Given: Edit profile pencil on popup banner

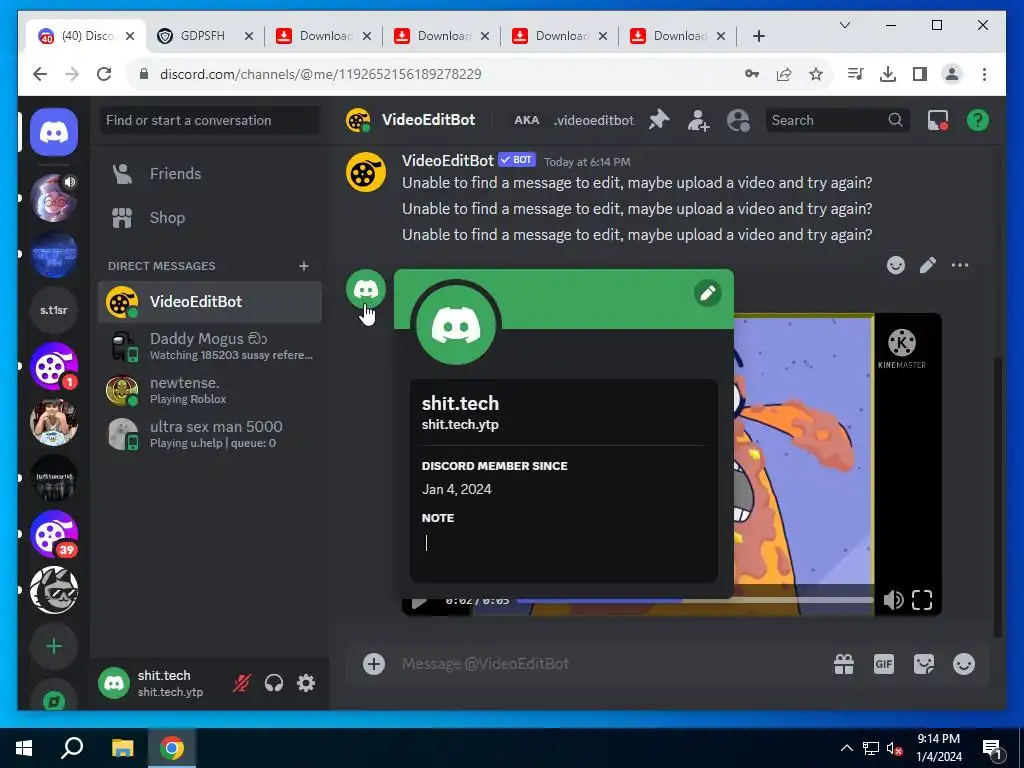Looking at the screenshot, I should coord(708,293).
